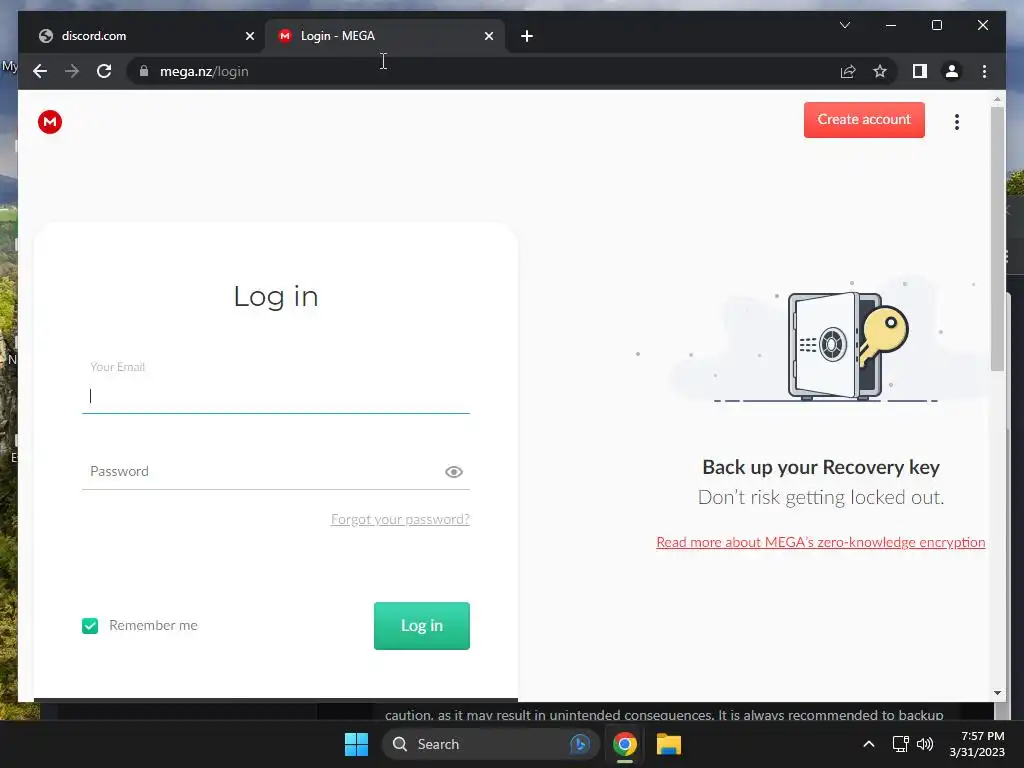Click the Log in heading text
This screenshot has width=1024, height=768.
coord(276,296)
